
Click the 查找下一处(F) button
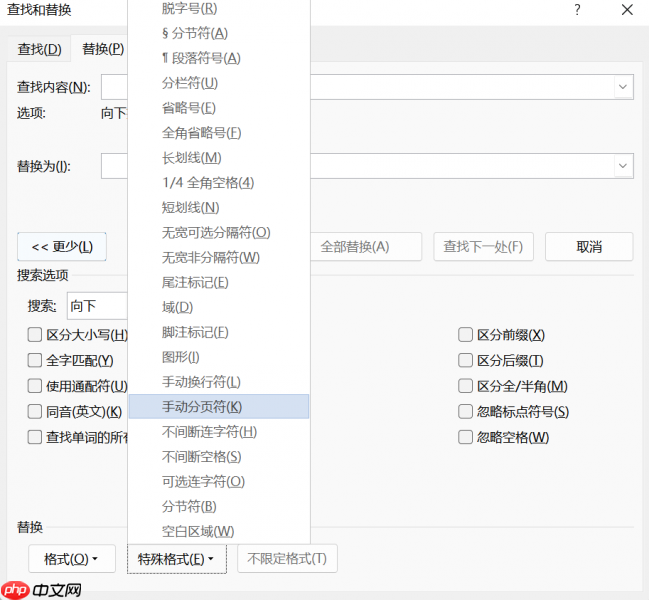483,247
